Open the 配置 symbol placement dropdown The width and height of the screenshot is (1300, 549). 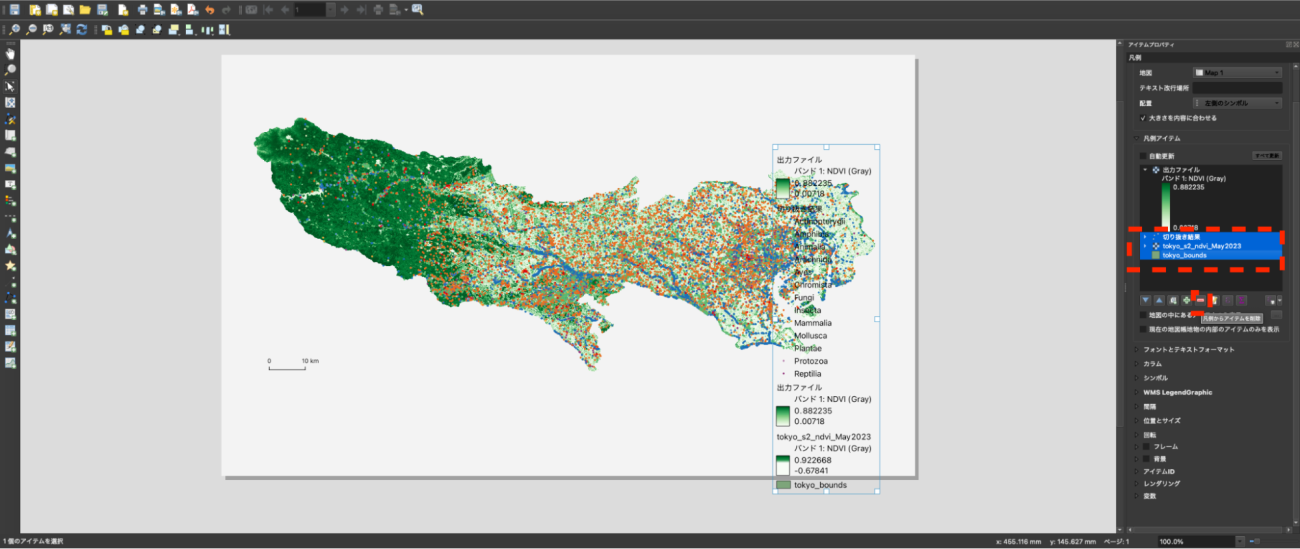(x=1236, y=103)
